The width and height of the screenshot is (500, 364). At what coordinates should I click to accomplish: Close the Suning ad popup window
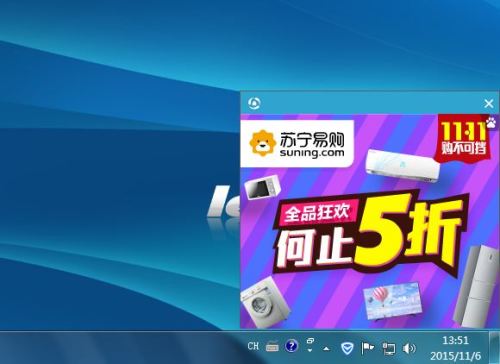[x=489, y=104]
